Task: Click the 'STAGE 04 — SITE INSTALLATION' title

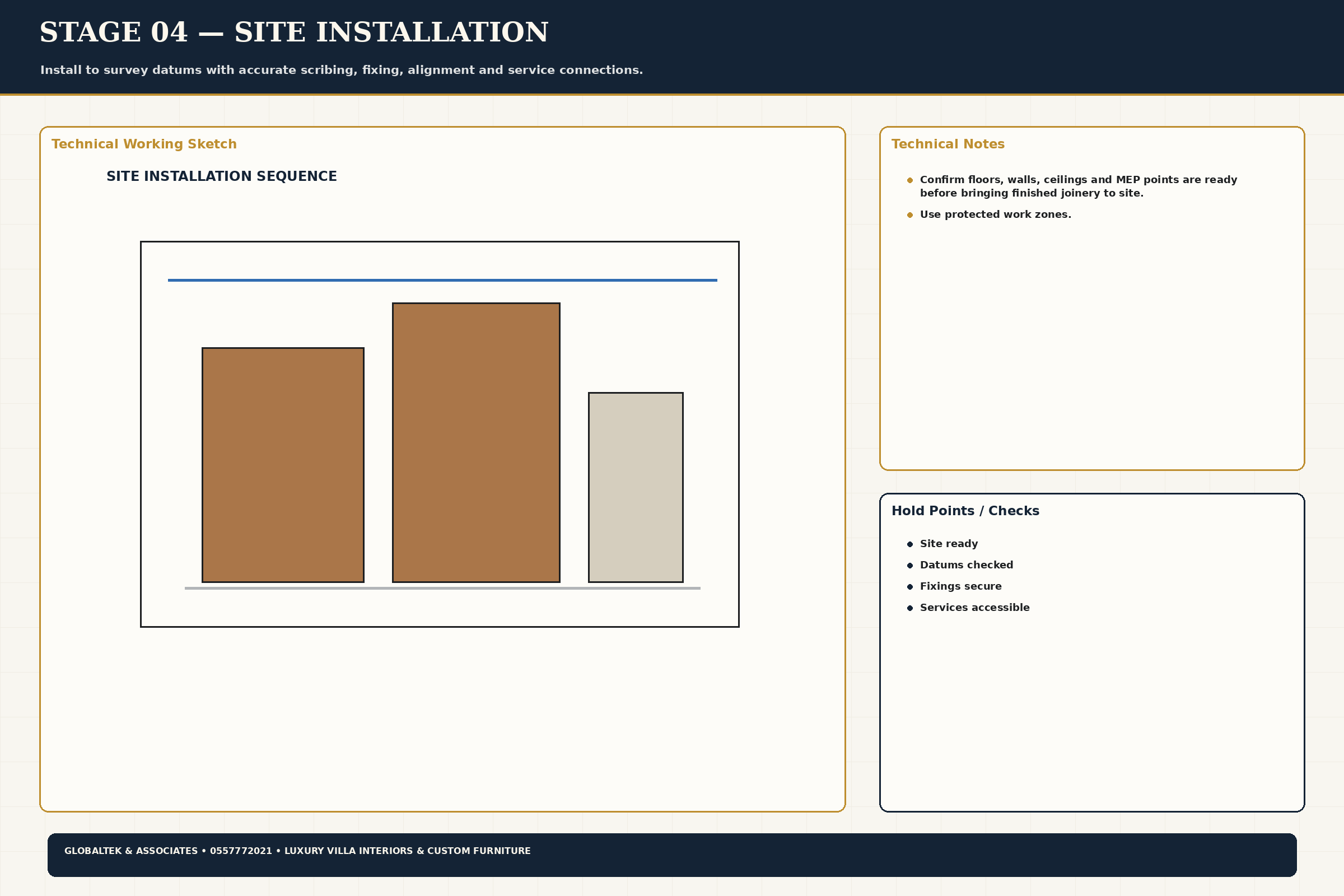Action: [293, 32]
